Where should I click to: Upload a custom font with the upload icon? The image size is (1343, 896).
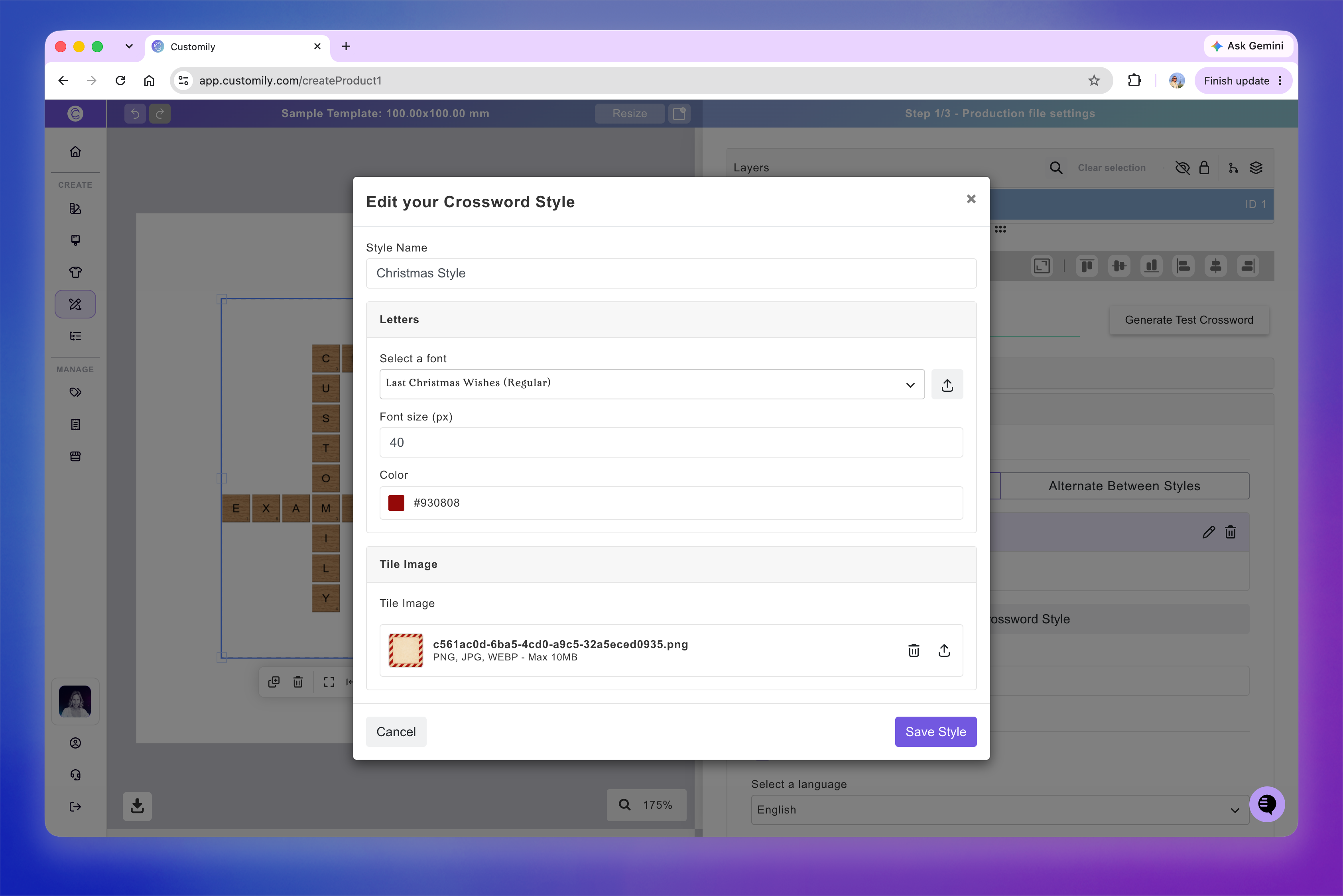[x=947, y=385]
